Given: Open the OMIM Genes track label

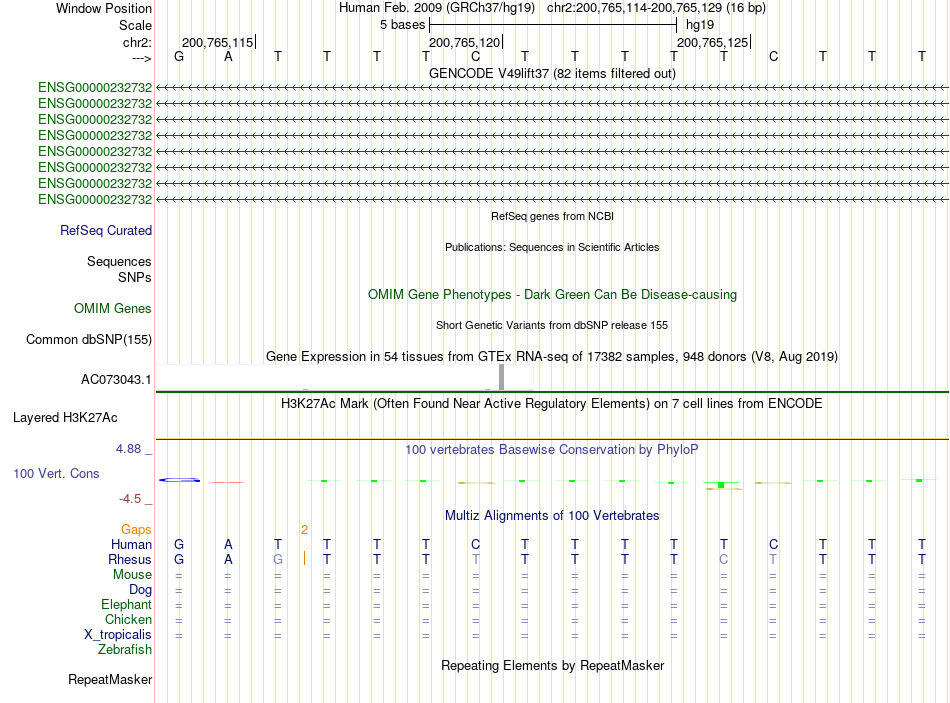Looking at the screenshot, I should (113, 308).
